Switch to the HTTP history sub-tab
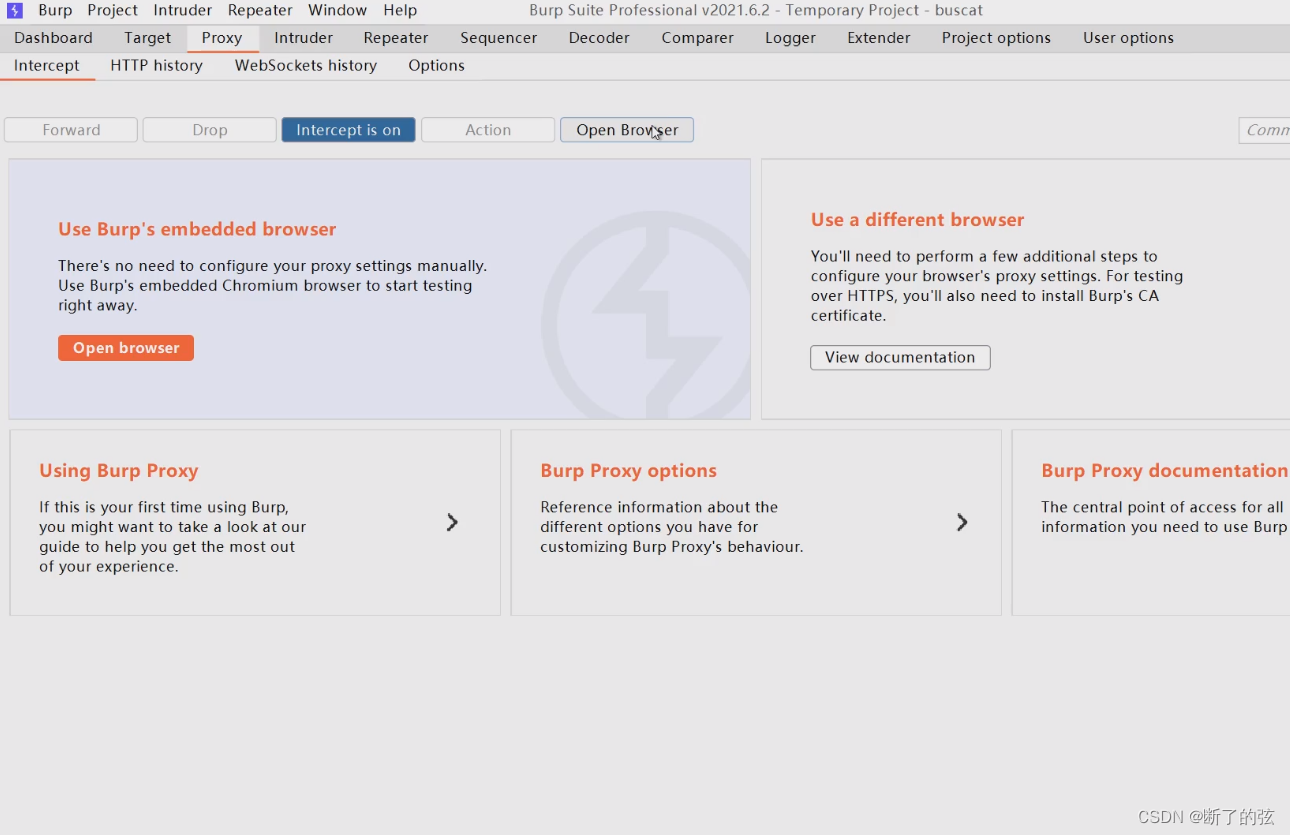1290x835 pixels. point(156,66)
